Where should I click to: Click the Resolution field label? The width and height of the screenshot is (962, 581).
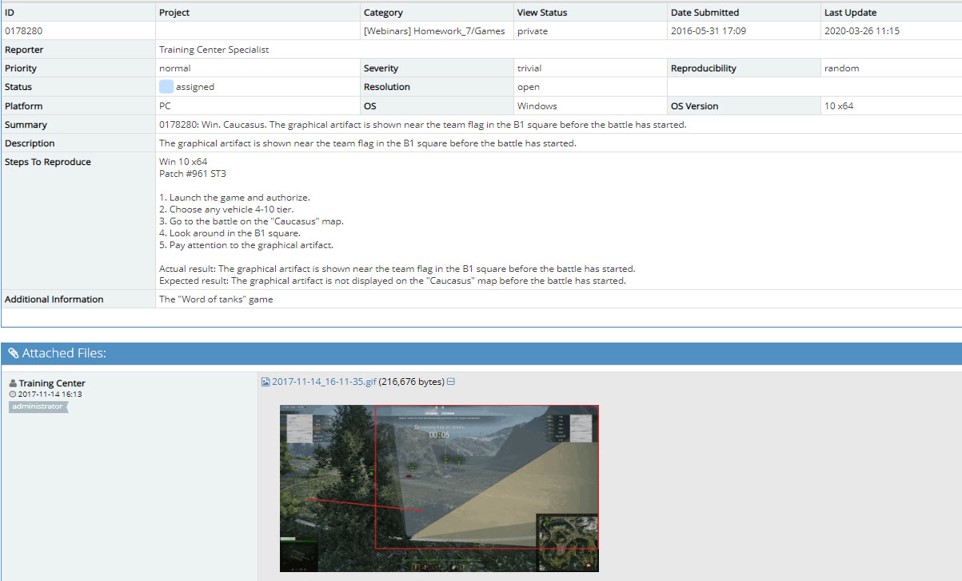(x=387, y=87)
